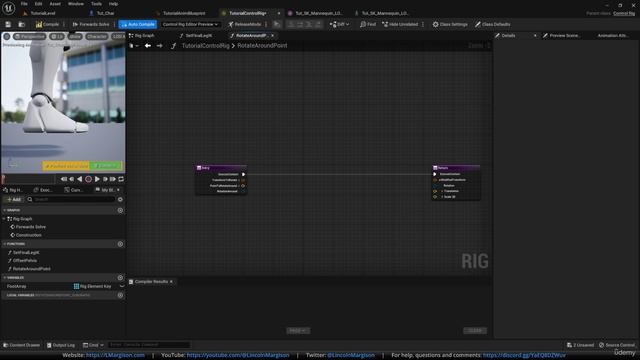Viewport: 640px width, 360px height.
Task: Close the My Blueprint tab
Action: point(119,190)
